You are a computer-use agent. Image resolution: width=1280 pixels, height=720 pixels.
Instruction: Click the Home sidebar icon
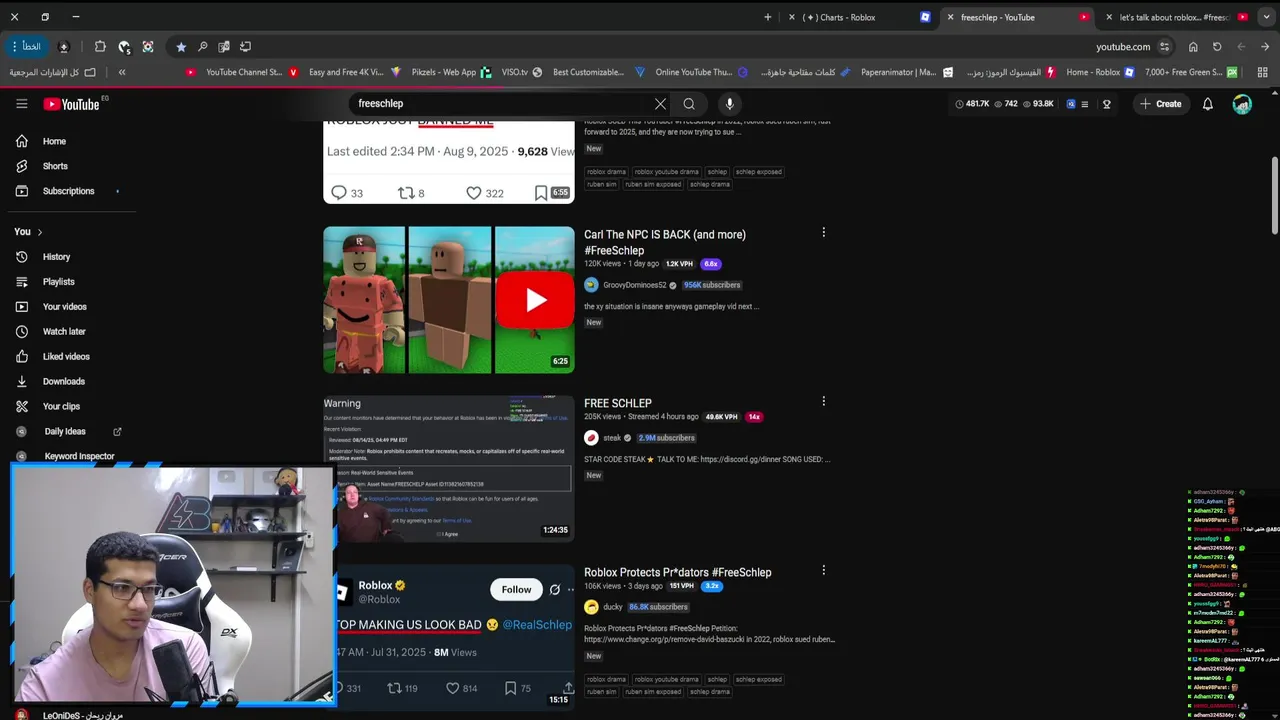[x=22, y=141]
